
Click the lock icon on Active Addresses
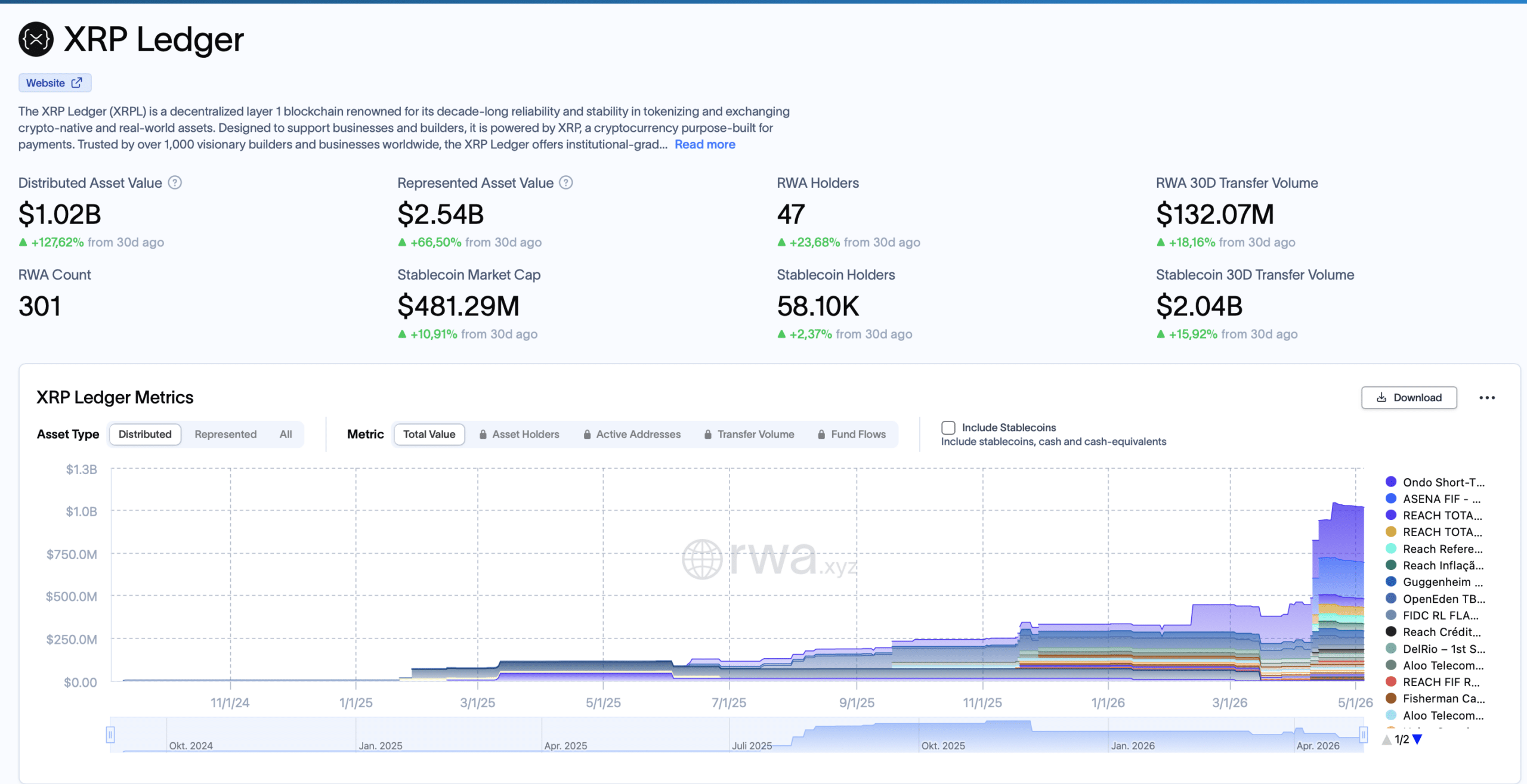click(x=588, y=435)
